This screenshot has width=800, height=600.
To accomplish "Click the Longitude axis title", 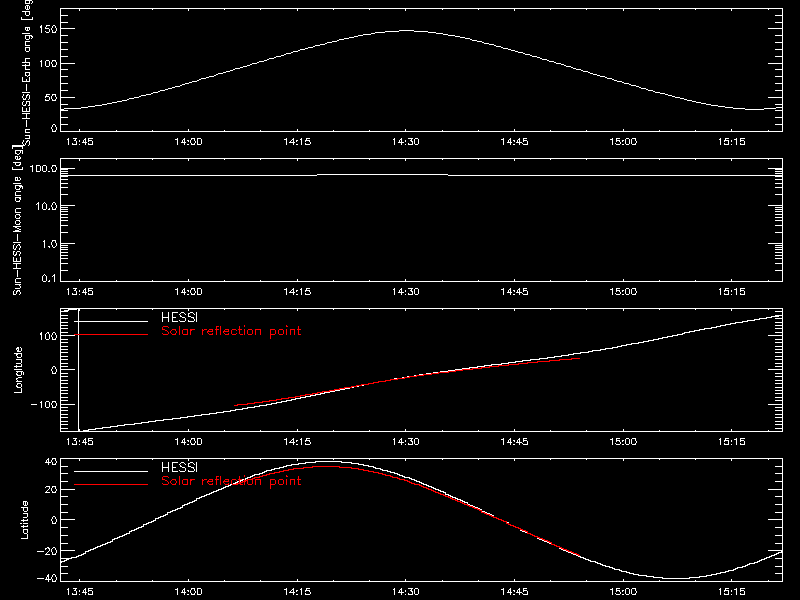I will coord(18,370).
